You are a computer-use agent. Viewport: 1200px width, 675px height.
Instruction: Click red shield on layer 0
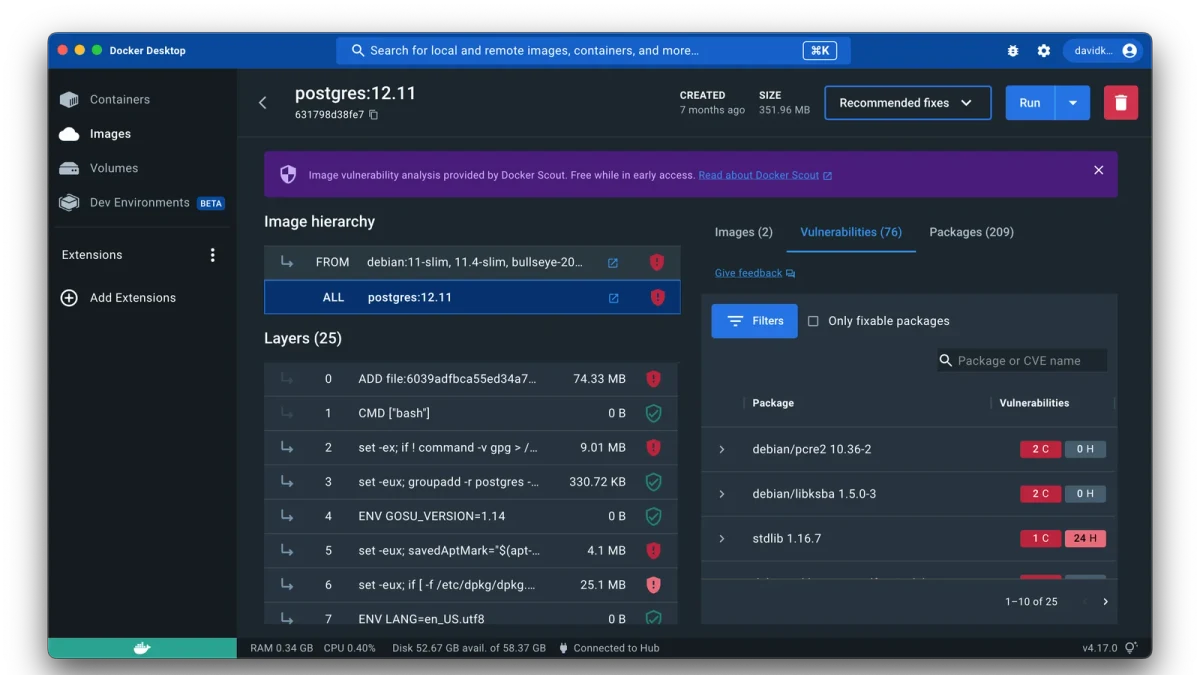click(653, 379)
